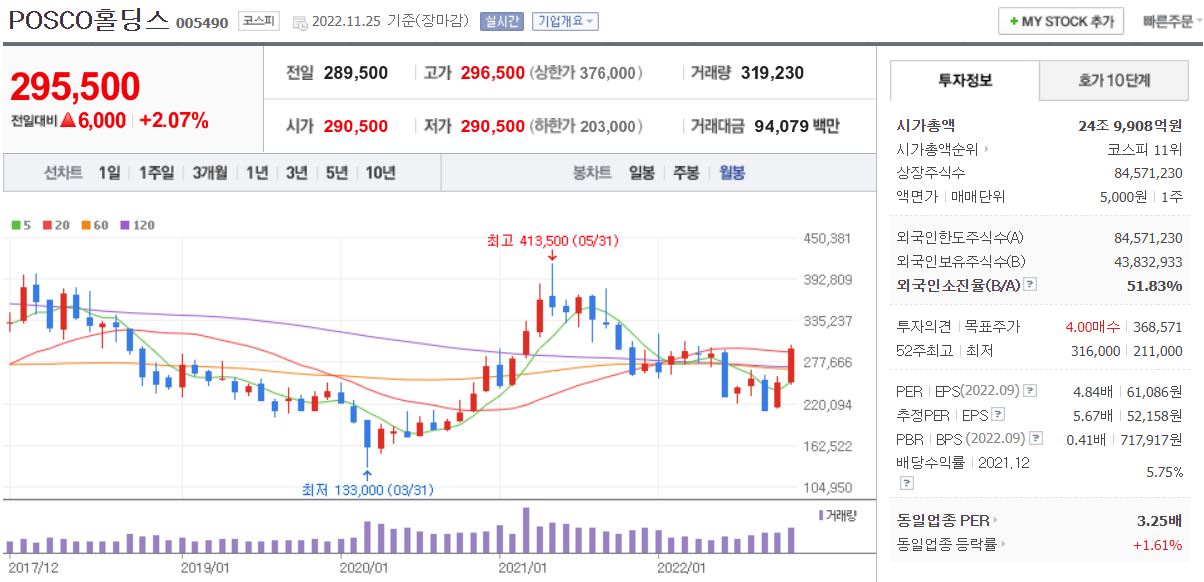This screenshot has width=1204, height=582.
Task: Click the arrow icon next to 시가총액순위
Action: pyautogui.click(x=987, y=150)
